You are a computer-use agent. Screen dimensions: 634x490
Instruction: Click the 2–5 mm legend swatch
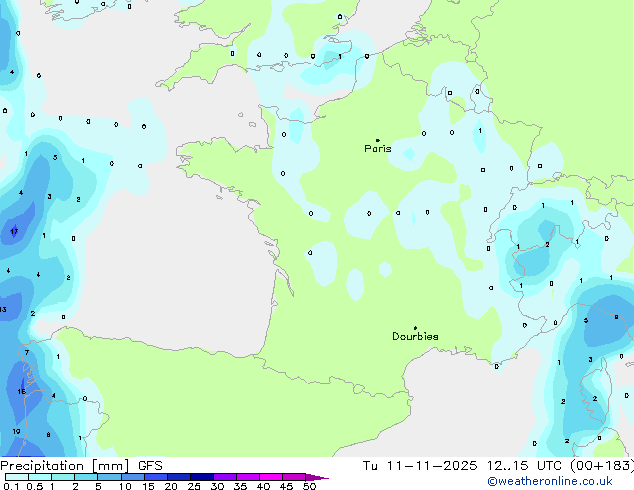[x=86, y=477]
